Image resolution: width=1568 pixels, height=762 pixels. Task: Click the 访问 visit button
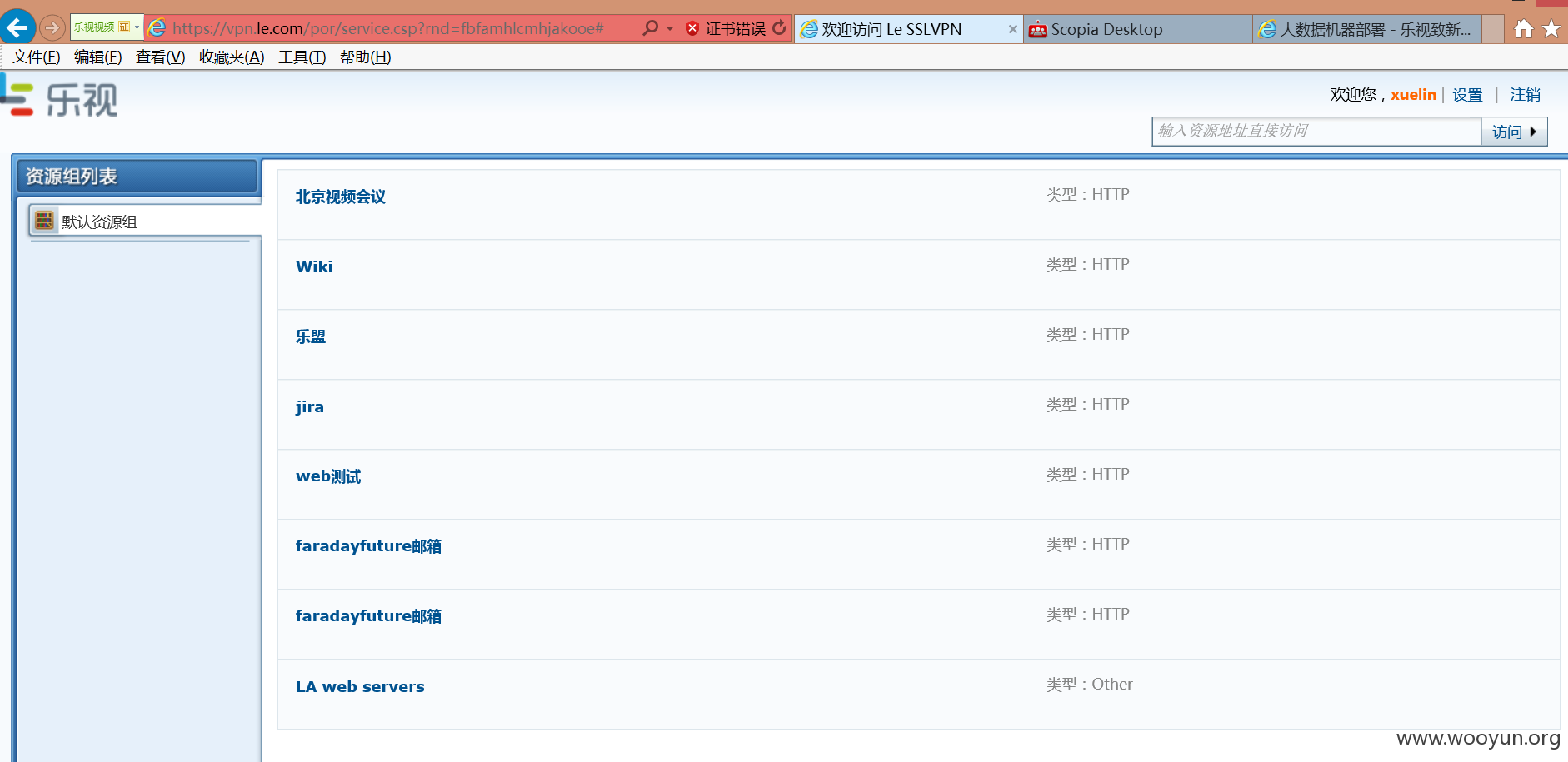coord(1514,132)
